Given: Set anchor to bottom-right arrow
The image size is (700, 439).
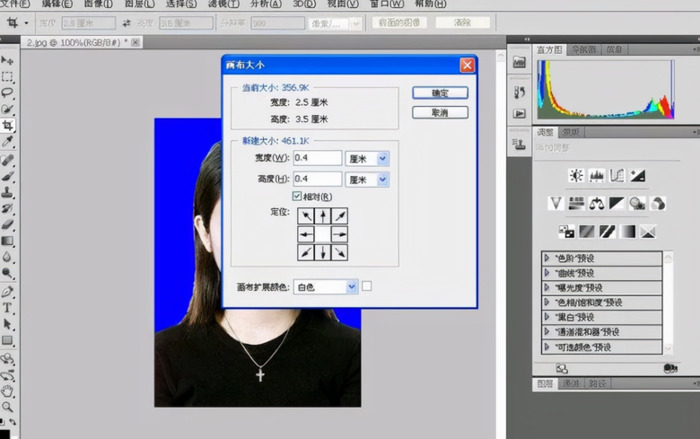Looking at the screenshot, I should [x=339, y=252].
